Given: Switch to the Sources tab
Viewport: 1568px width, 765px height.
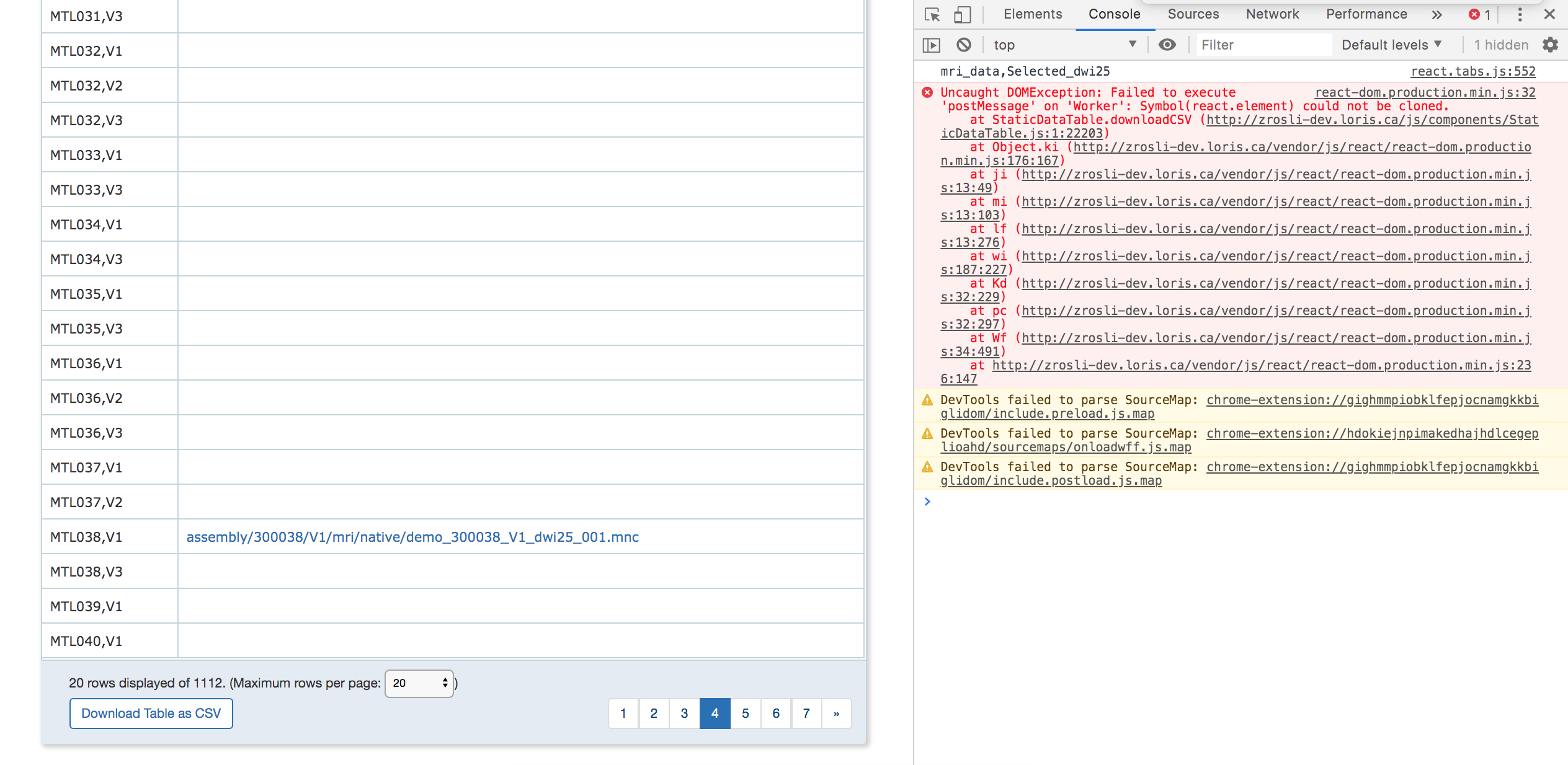Looking at the screenshot, I should click(1192, 14).
